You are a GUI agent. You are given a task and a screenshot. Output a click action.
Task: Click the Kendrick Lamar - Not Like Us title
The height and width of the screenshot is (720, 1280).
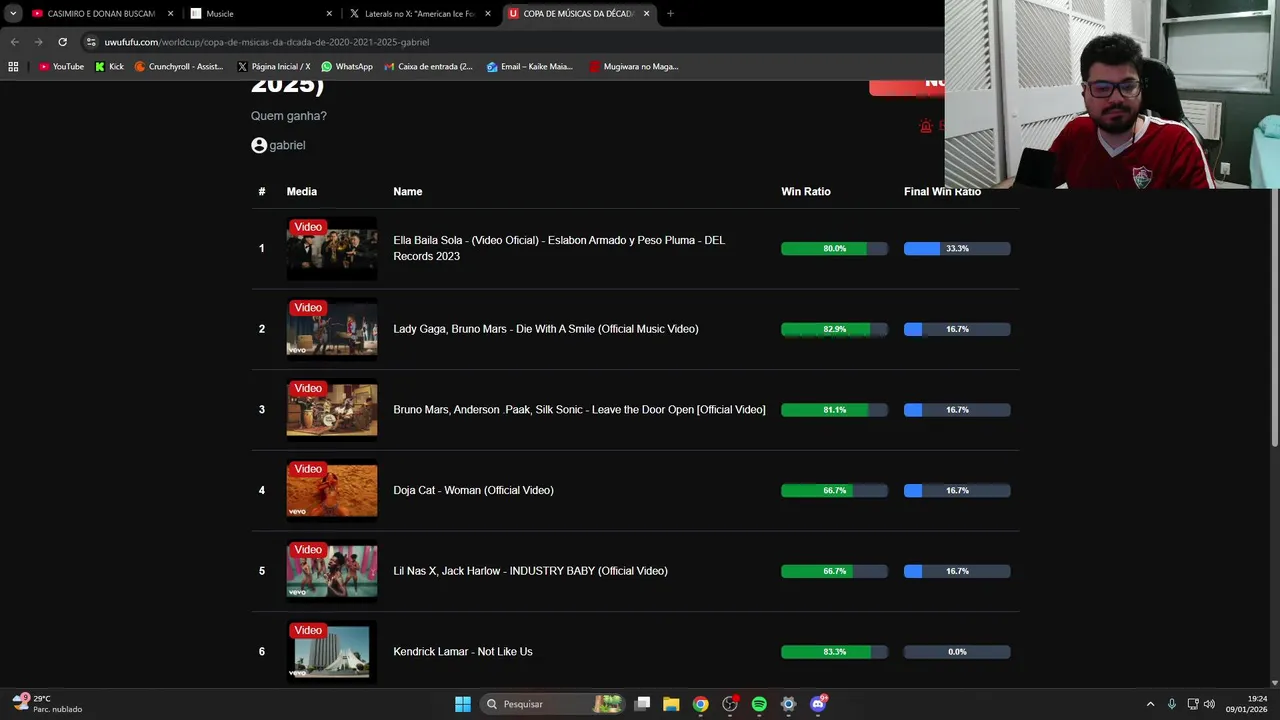tap(463, 652)
